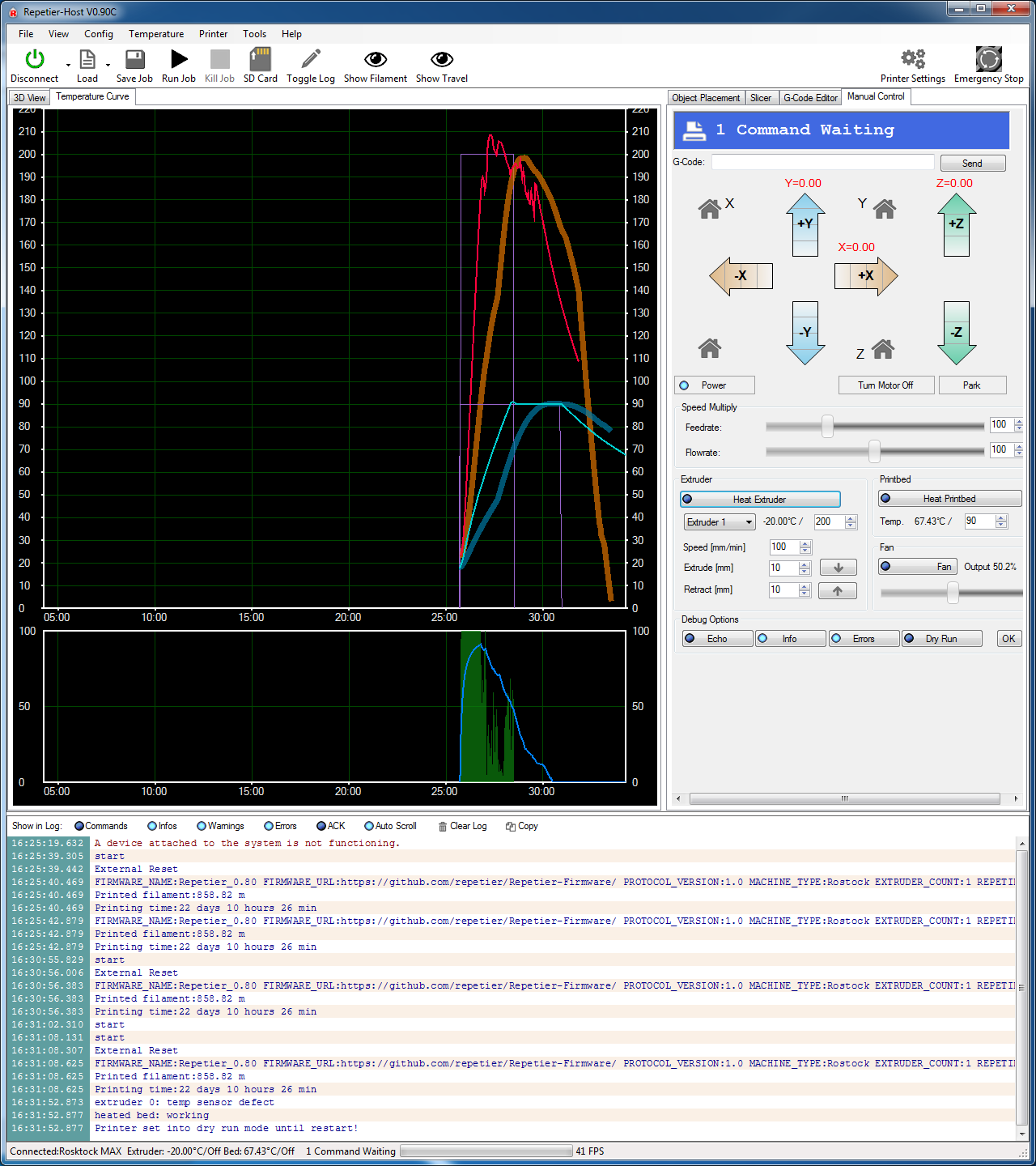1036x1166 pixels.
Task: Open the Temperature menu
Action: (155, 34)
